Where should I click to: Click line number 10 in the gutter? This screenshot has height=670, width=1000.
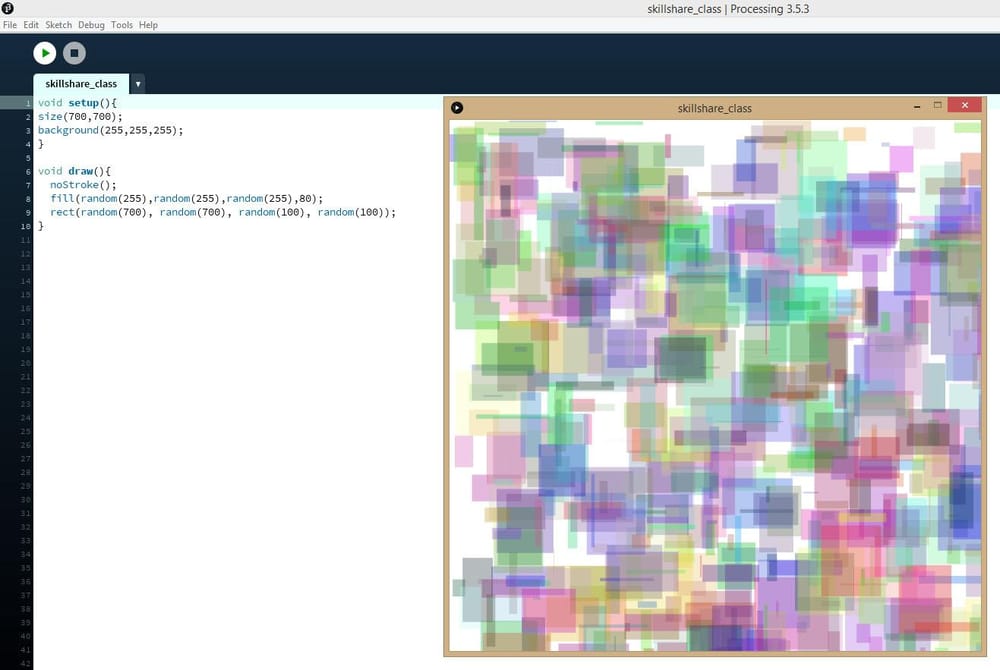[x=26, y=226]
